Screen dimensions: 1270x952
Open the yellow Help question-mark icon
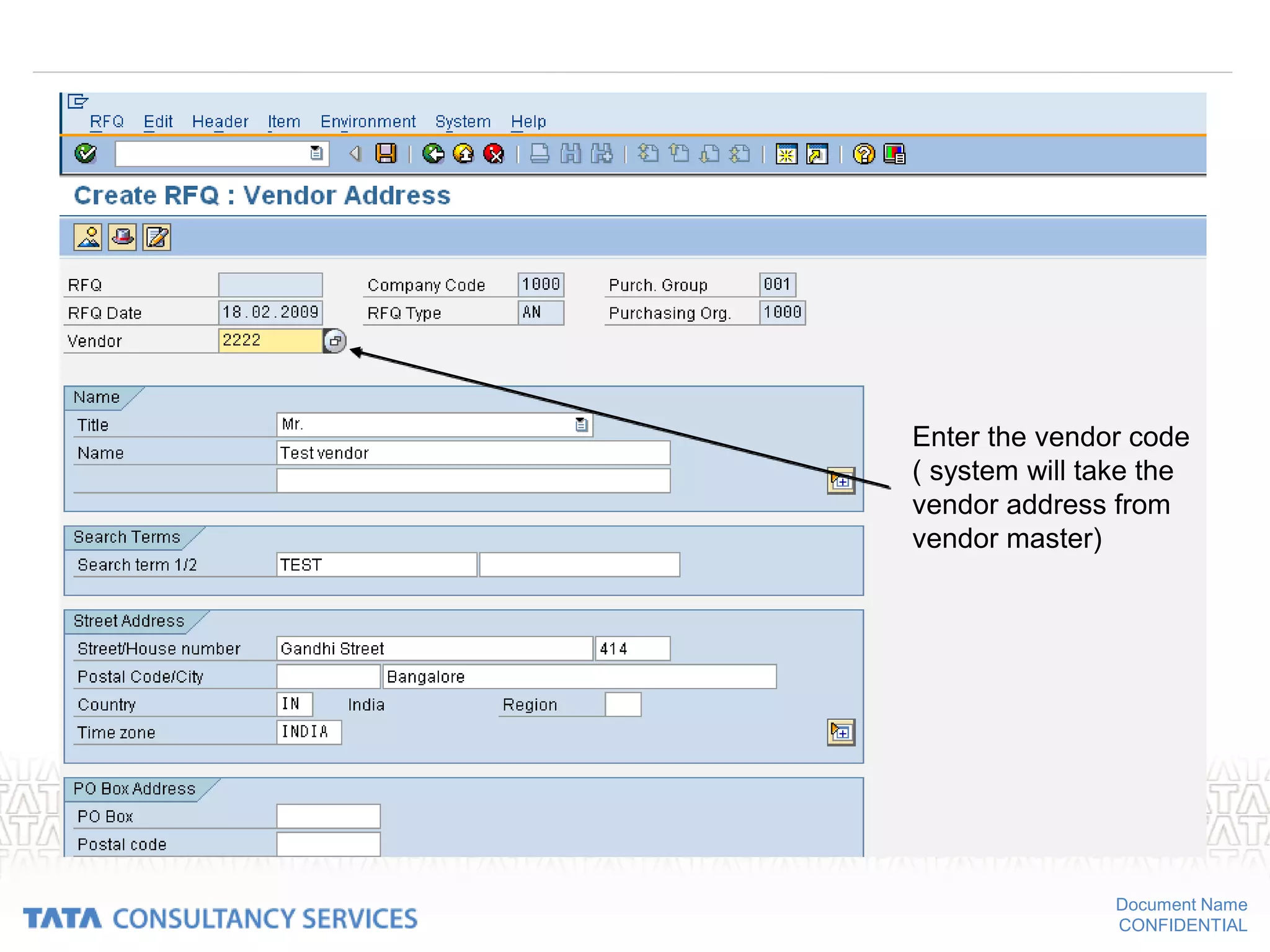pyautogui.click(x=864, y=153)
